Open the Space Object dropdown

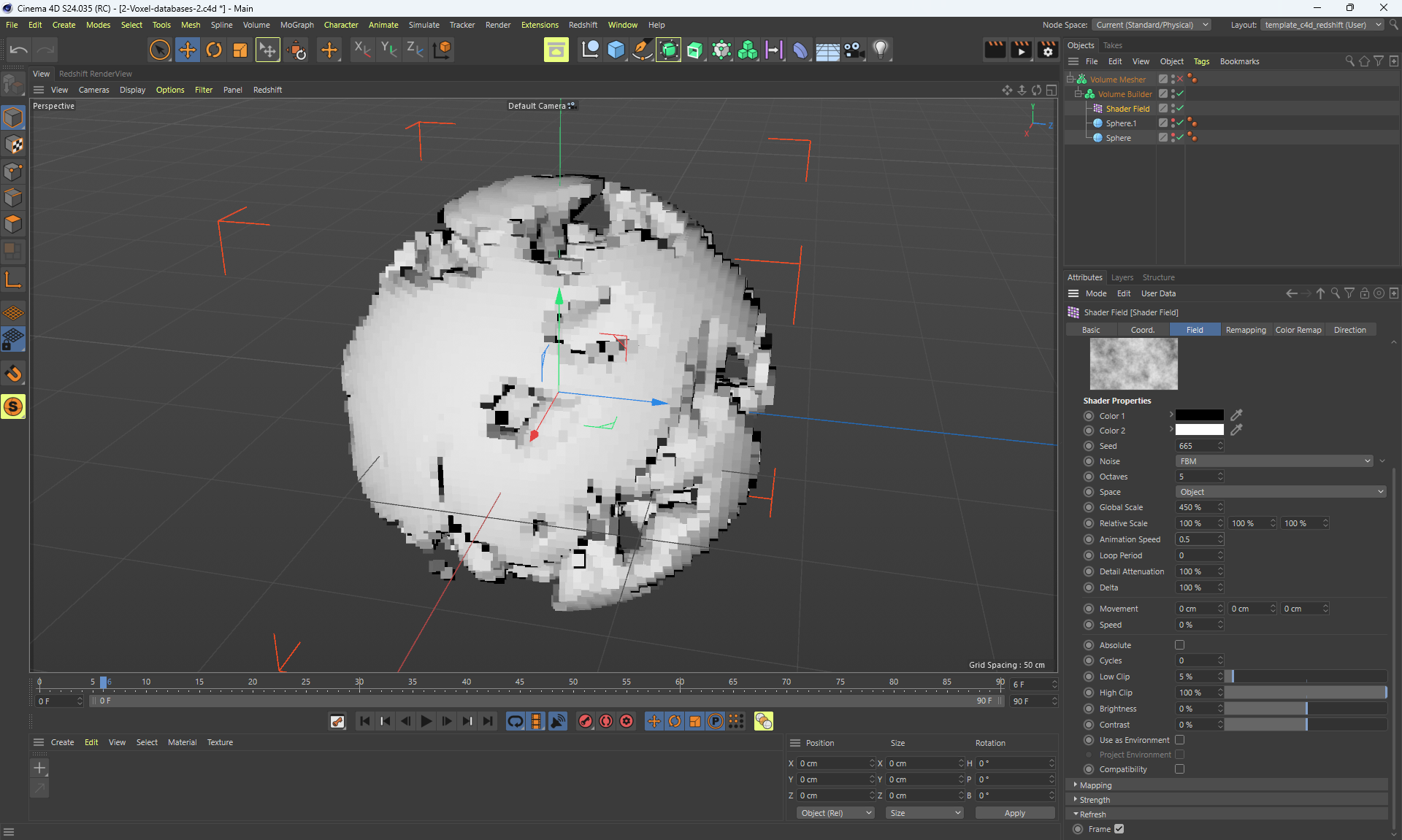tap(1280, 492)
